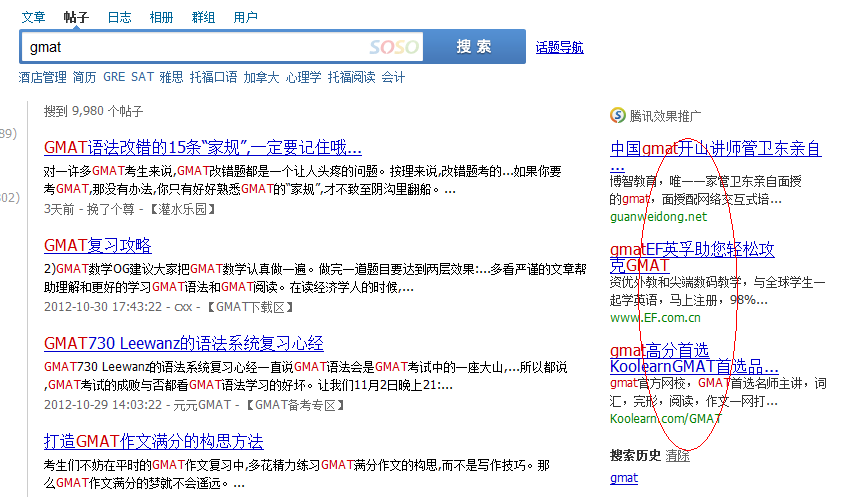Open the 灌水乐园 forum section
The width and height of the screenshot is (845, 497).
click(182, 209)
